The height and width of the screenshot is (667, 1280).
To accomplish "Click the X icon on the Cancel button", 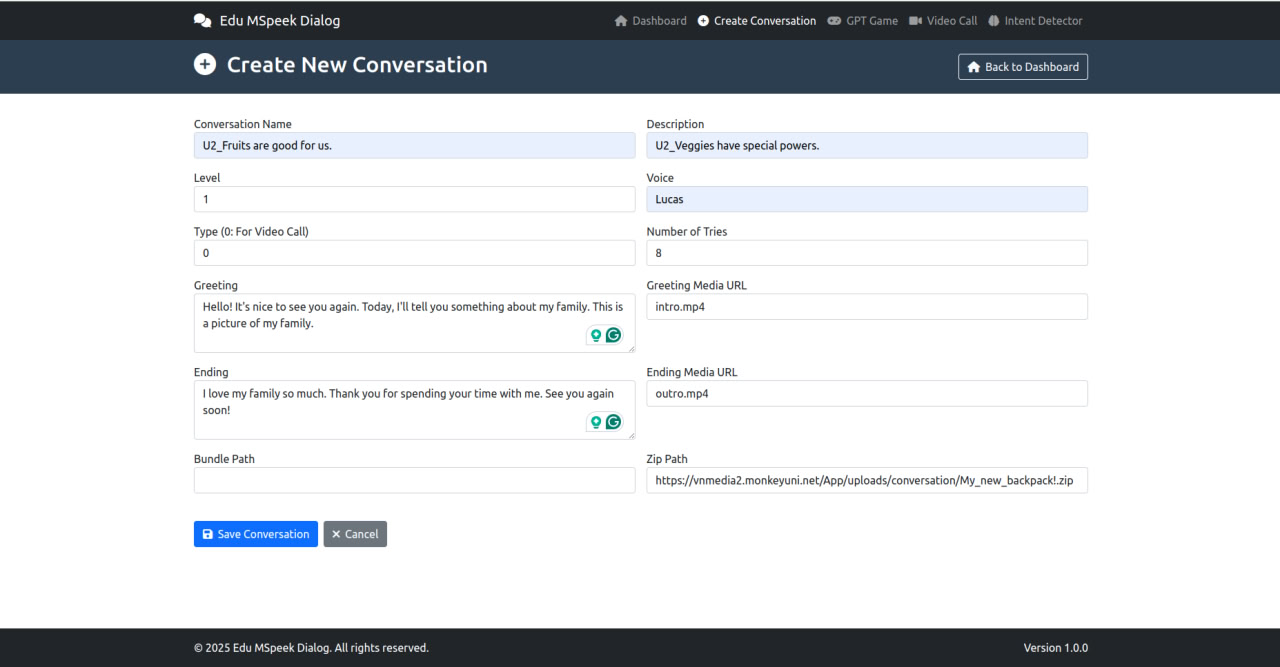I will point(336,534).
